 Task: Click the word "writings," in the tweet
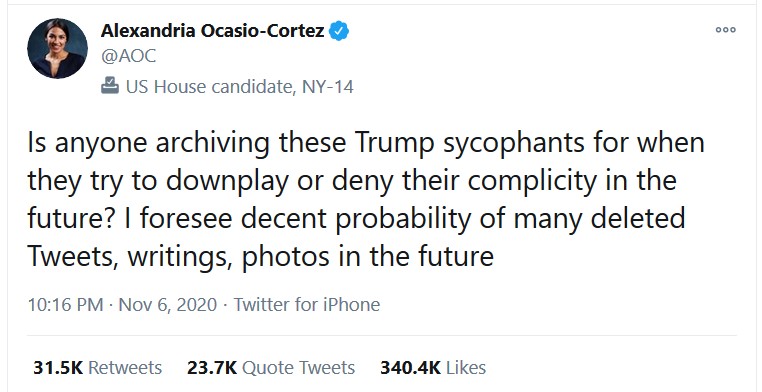coord(180,257)
